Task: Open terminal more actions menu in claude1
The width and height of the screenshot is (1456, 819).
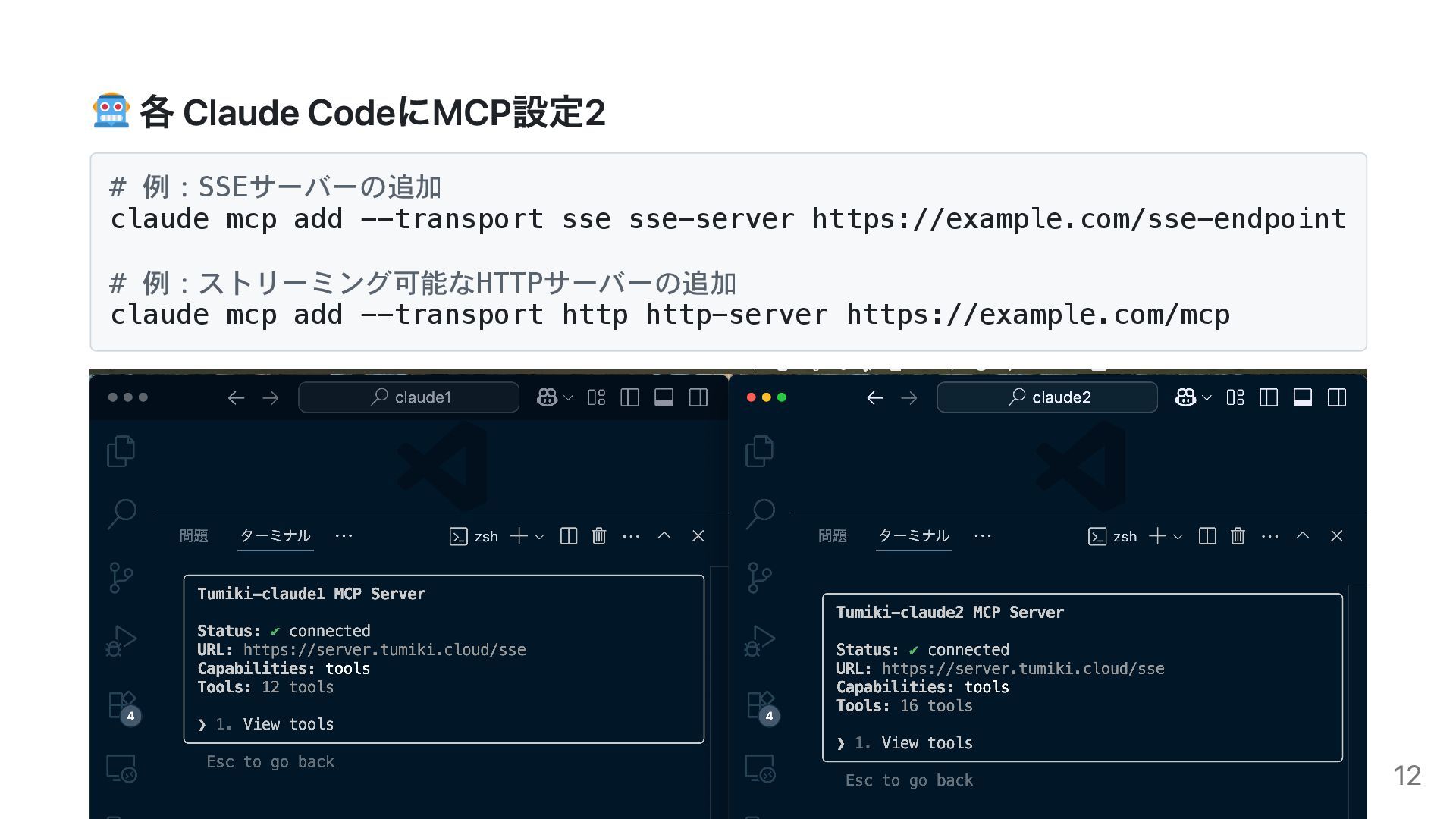Action: tap(631, 536)
